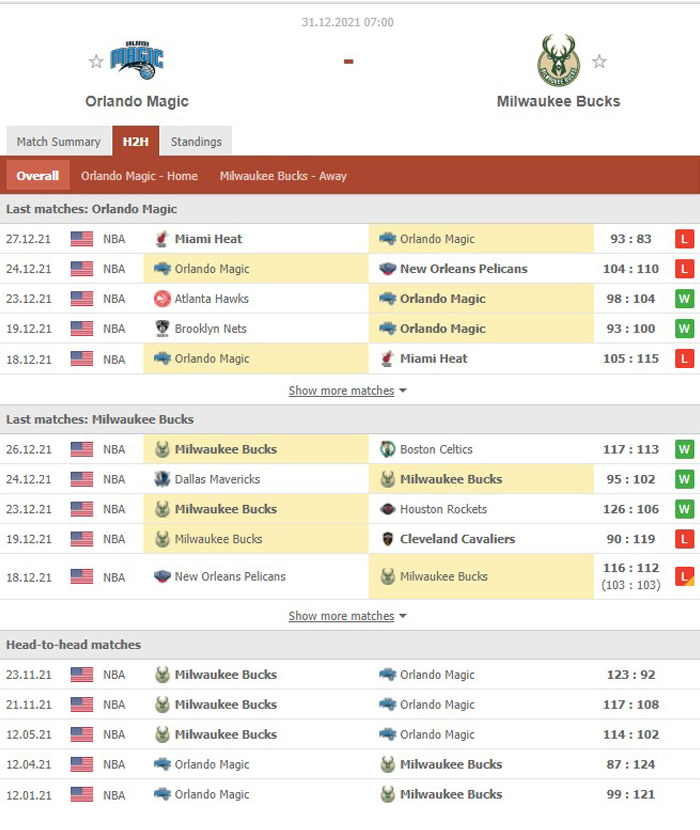Click the W badge on the Nets vs Magic match
Image resolution: width=700 pixels, height=830 pixels.
pyautogui.click(x=684, y=329)
